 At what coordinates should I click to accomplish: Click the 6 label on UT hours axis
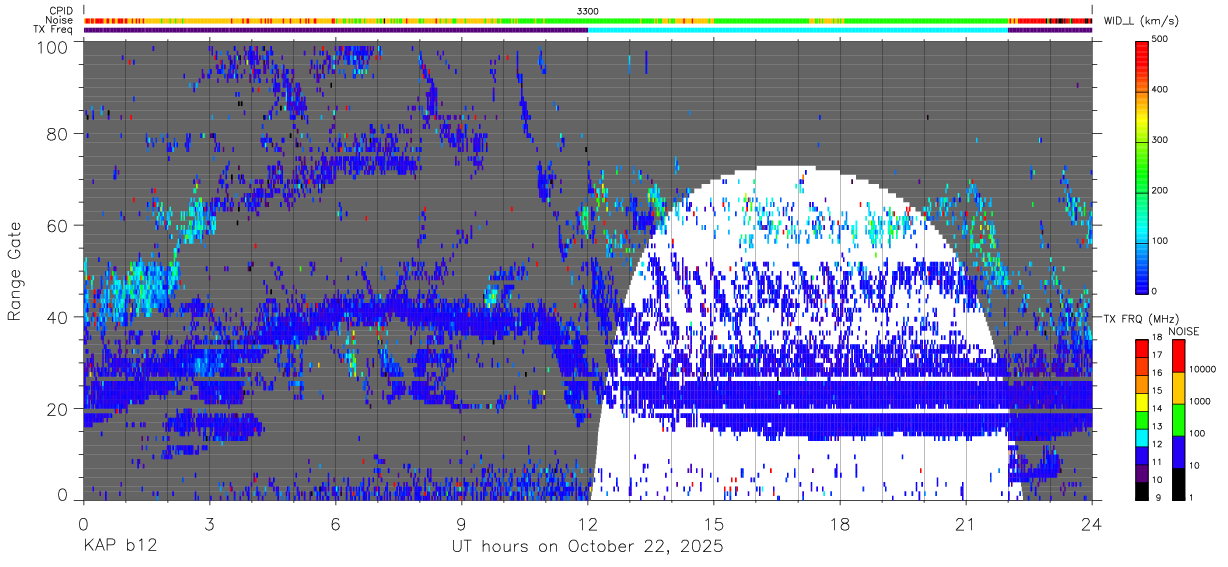point(335,524)
